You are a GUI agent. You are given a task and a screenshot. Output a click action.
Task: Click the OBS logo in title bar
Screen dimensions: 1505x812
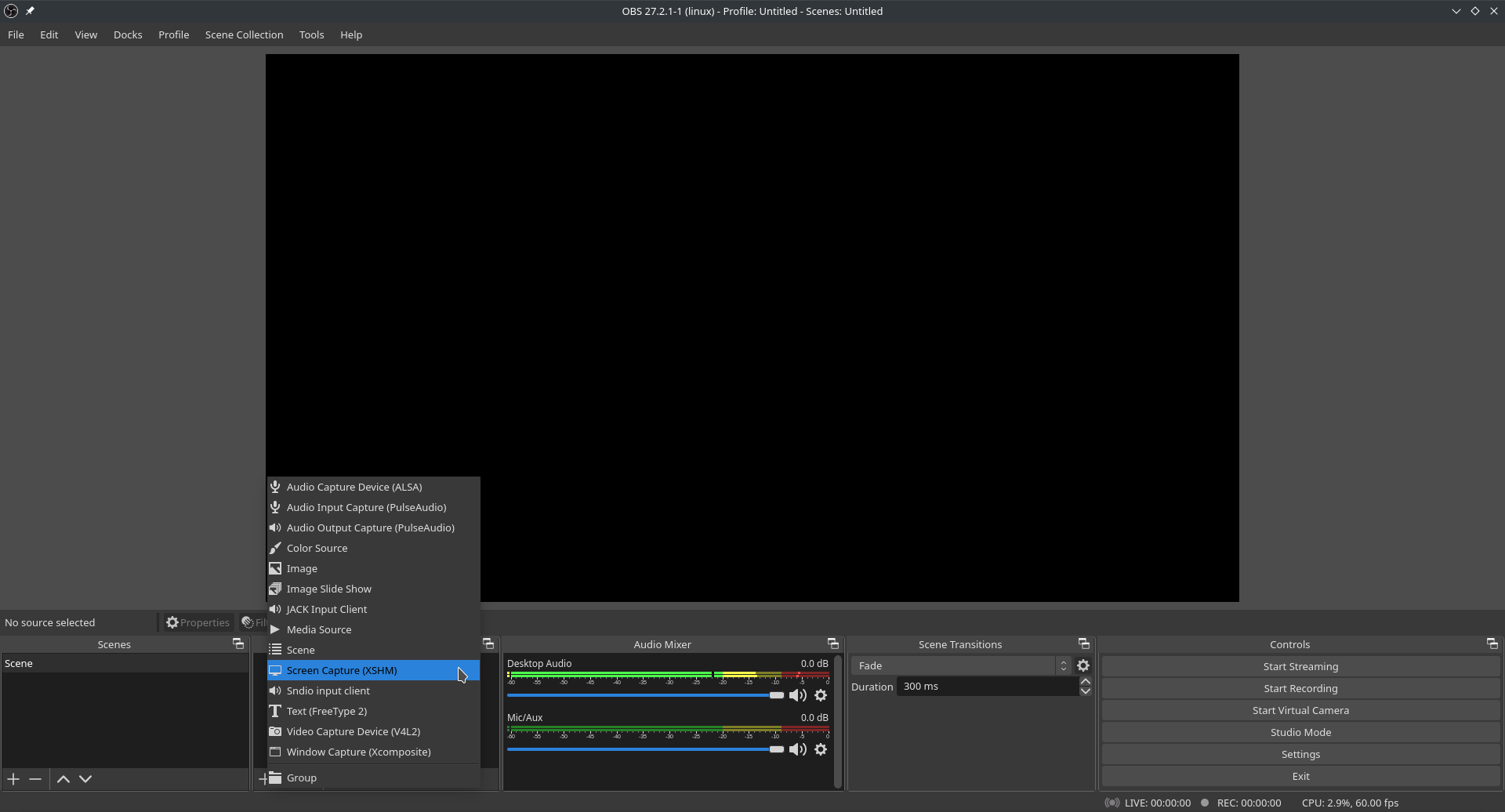click(x=11, y=11)
